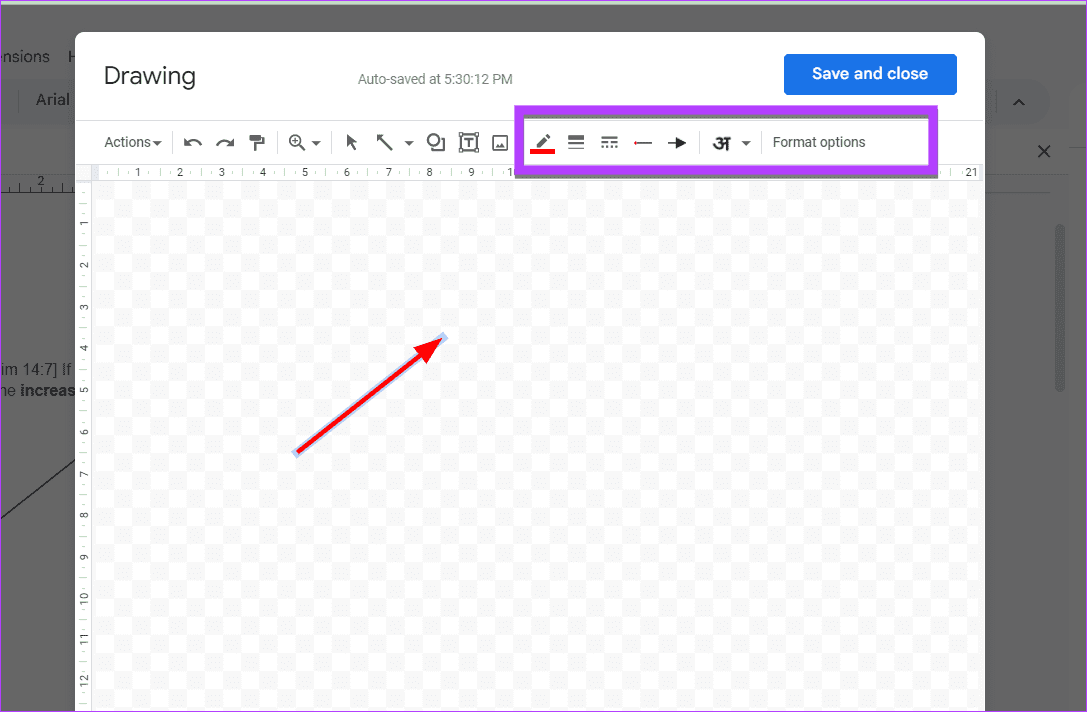Open Format options panel

coord(819,143)
